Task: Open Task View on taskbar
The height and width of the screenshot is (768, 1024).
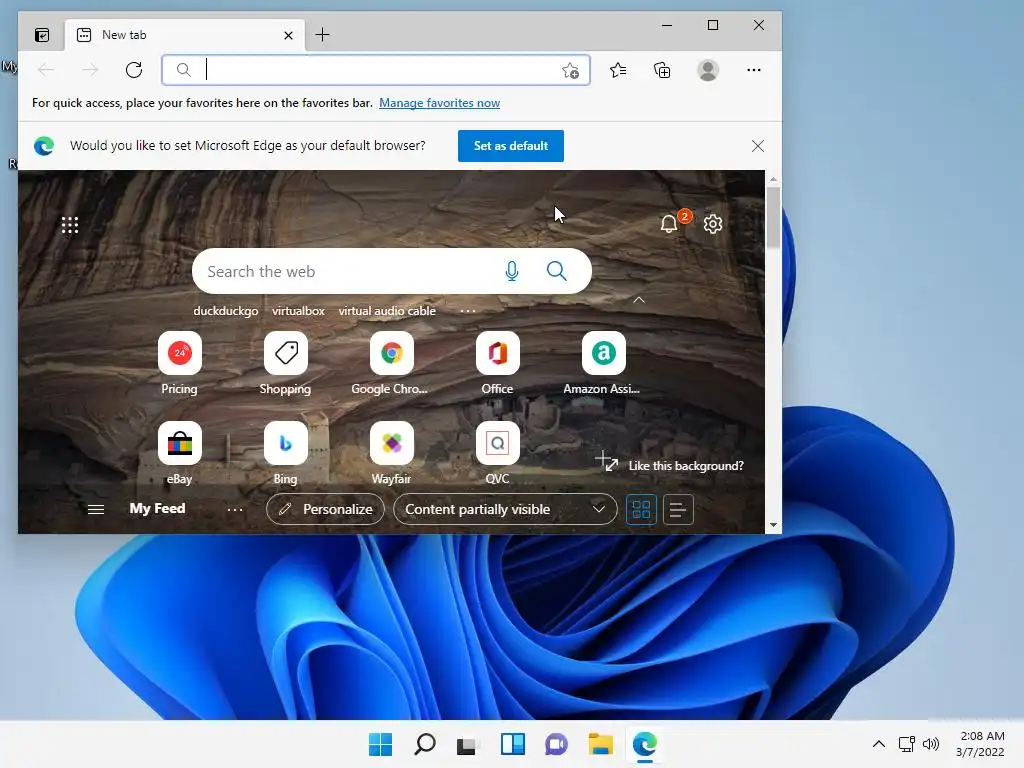Action: click(468, 744)
